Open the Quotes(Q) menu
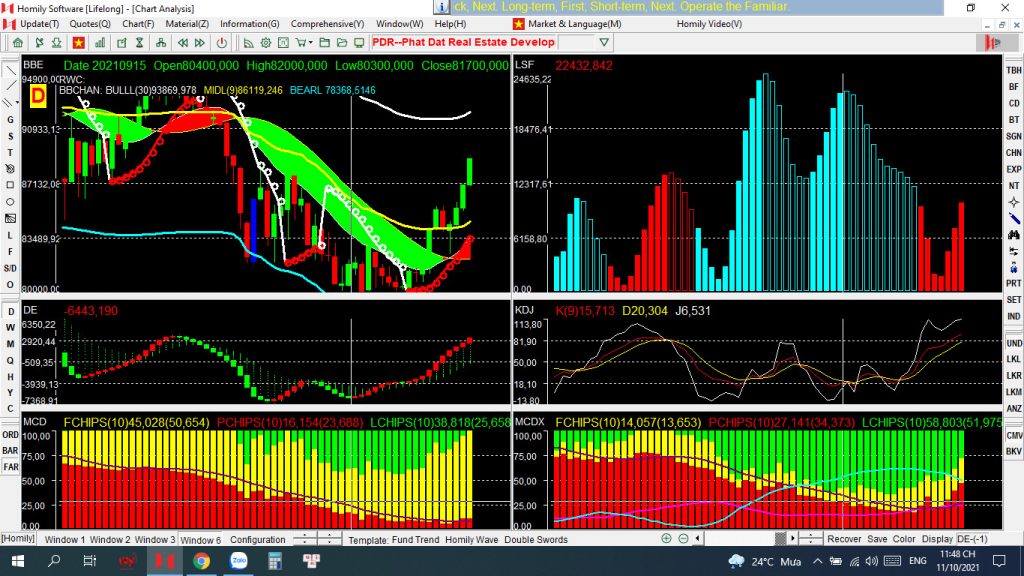 tap(90, 24)
